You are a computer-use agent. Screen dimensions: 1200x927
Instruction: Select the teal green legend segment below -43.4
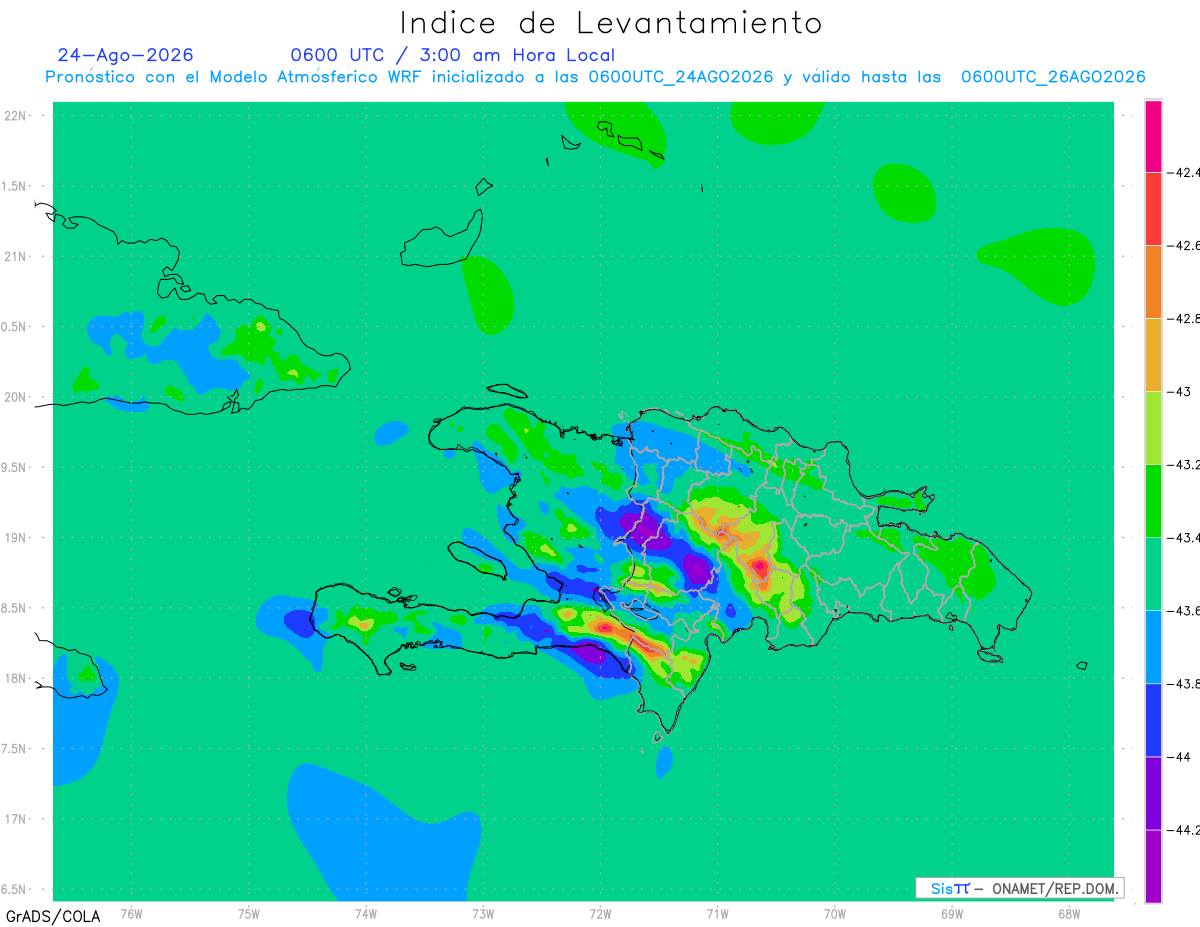pyautogui.click(x=1153, y=573)
